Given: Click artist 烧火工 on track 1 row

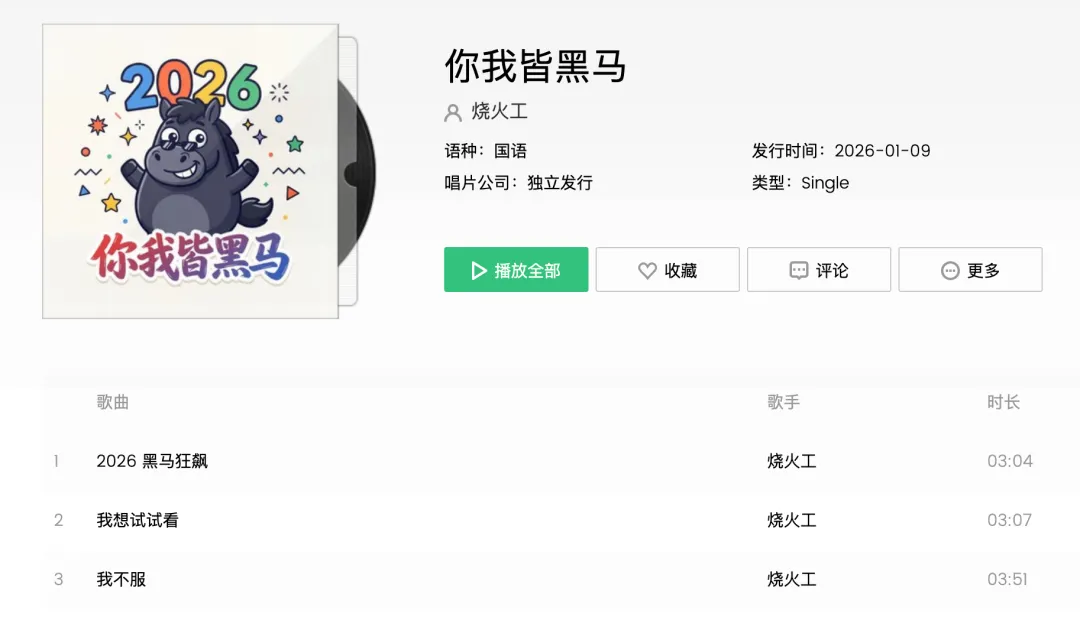Looking at the screenshot, I should point(791,461).
